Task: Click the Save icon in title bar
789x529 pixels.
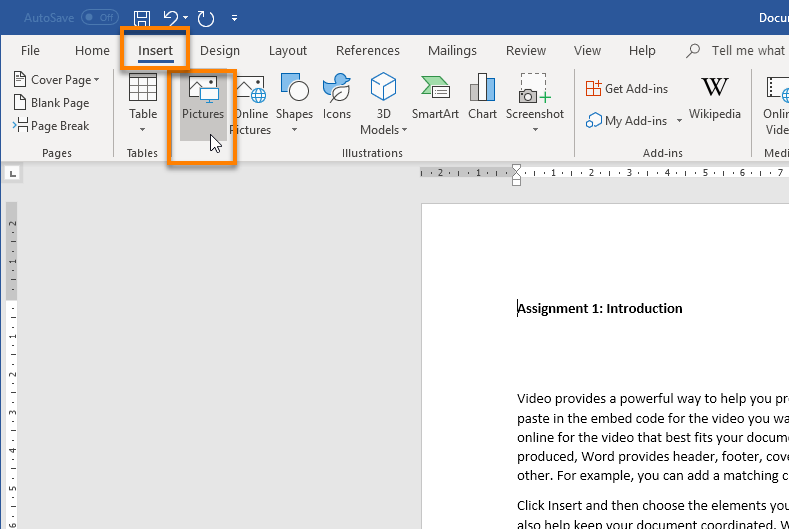Action: point(142,18)
